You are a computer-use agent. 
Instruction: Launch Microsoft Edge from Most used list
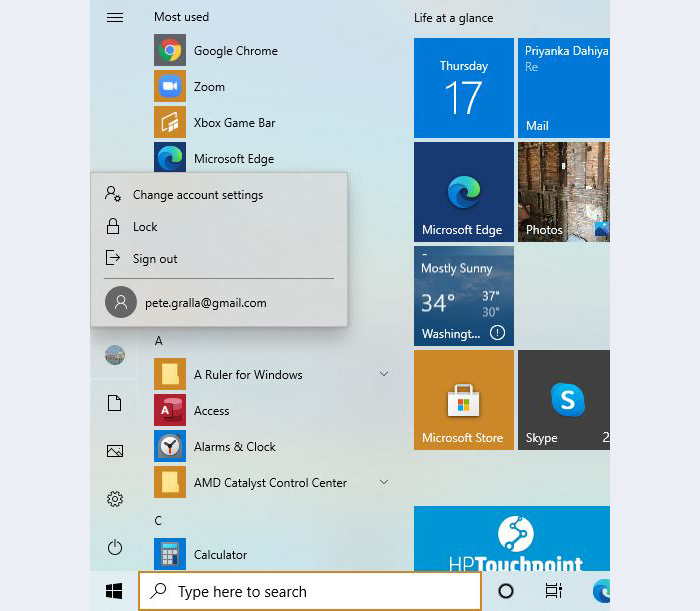point(272,157)
